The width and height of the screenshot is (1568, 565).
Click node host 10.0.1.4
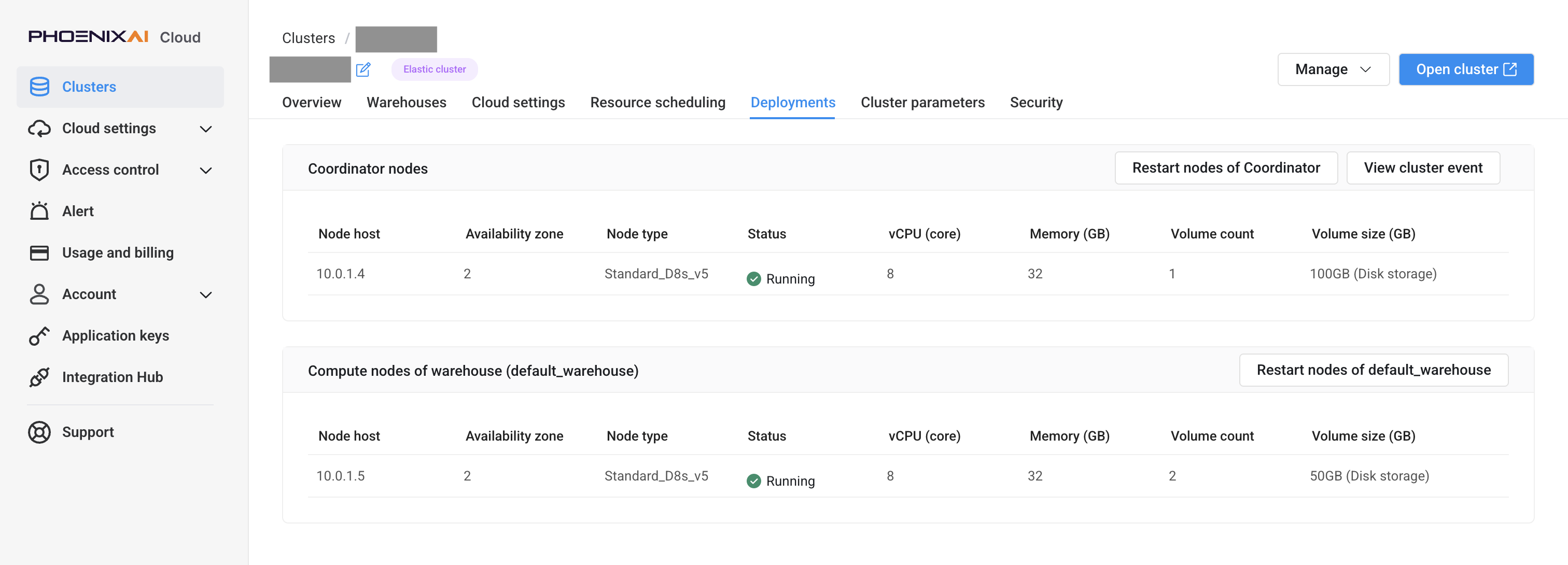[340, 274]
